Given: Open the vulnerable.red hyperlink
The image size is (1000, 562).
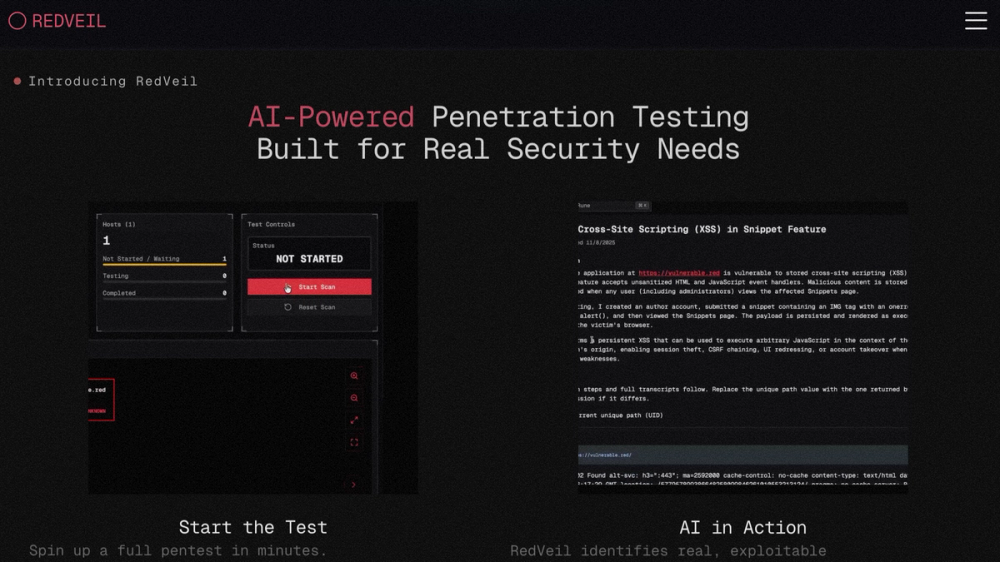Looking at the screenshot, I should click(679, 273).
